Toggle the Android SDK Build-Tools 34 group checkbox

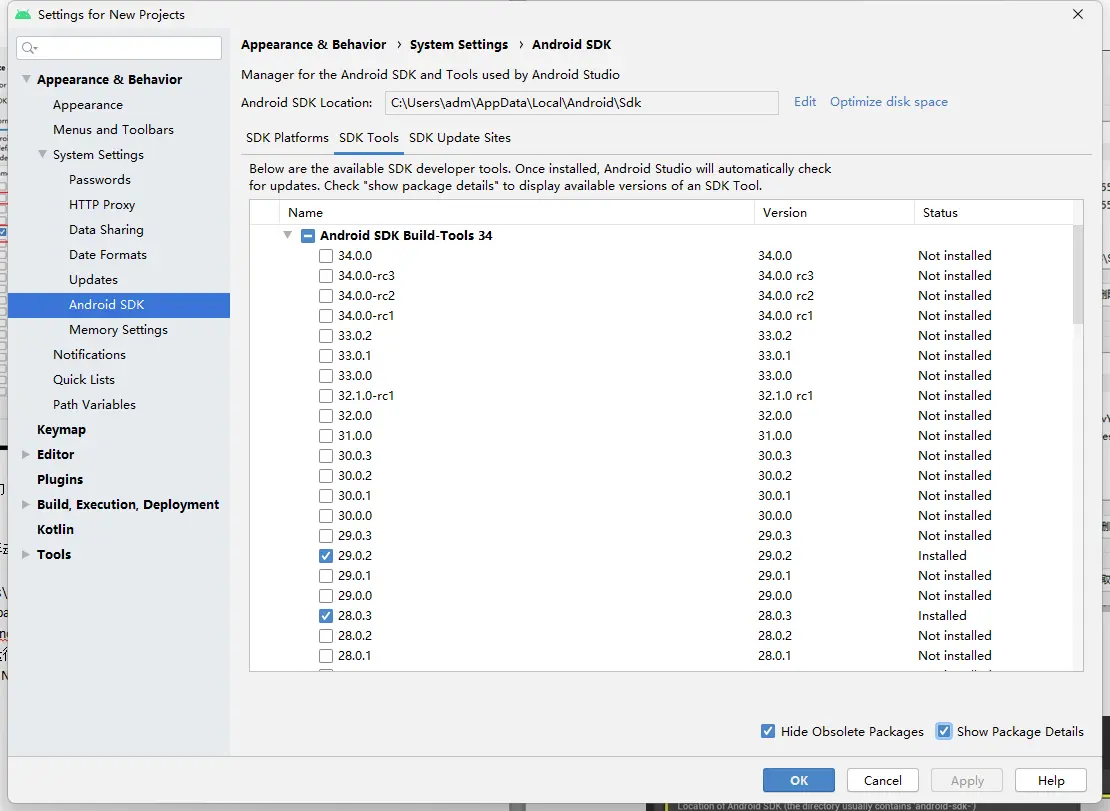[308, 236]
